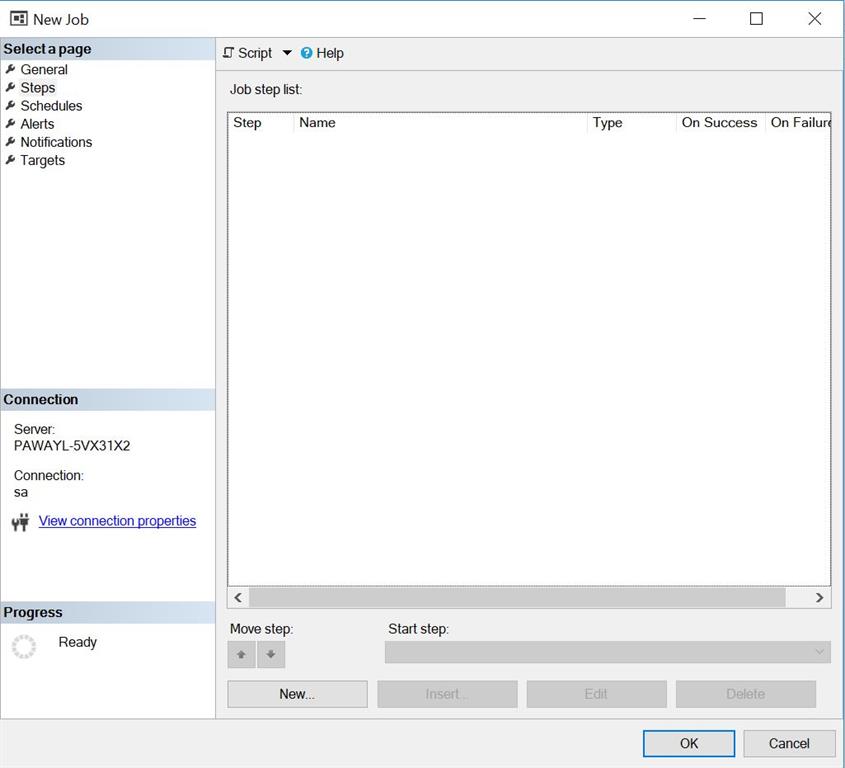Click the move step up arrow
Viewport: 845px width, 768px height.
pyautogui.click(x=241, y=654)
